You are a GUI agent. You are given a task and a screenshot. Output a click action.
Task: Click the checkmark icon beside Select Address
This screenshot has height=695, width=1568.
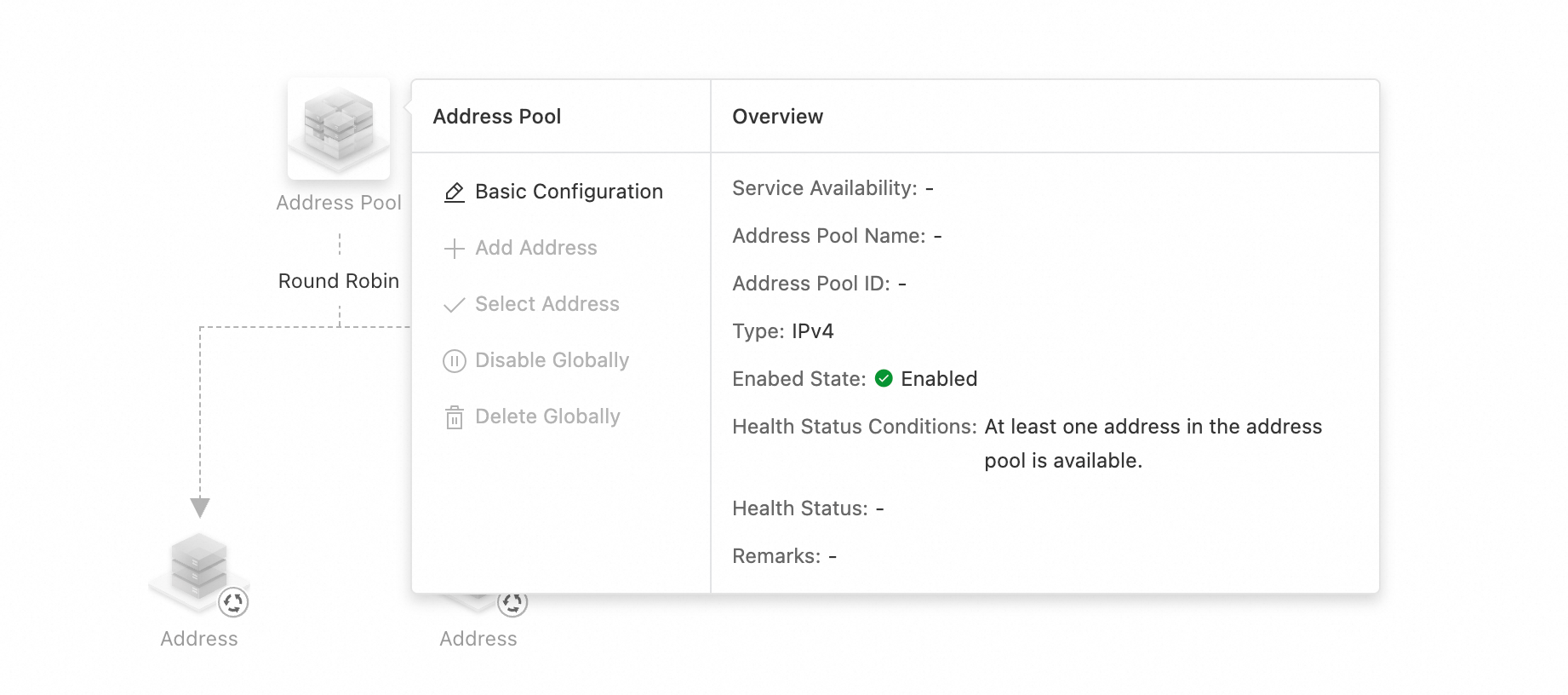455,305
